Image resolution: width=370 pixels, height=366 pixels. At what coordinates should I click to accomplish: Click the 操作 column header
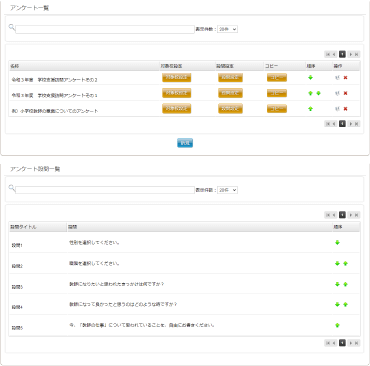tap(346, 66)
